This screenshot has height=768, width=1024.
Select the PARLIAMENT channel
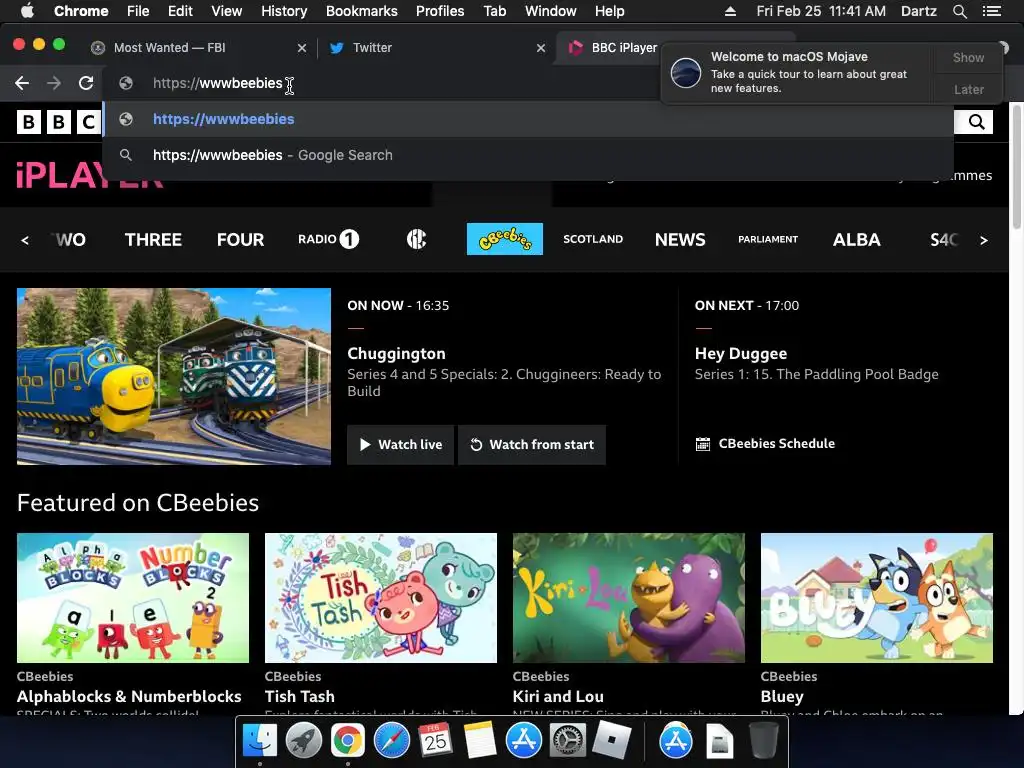[x=768, y=239]
